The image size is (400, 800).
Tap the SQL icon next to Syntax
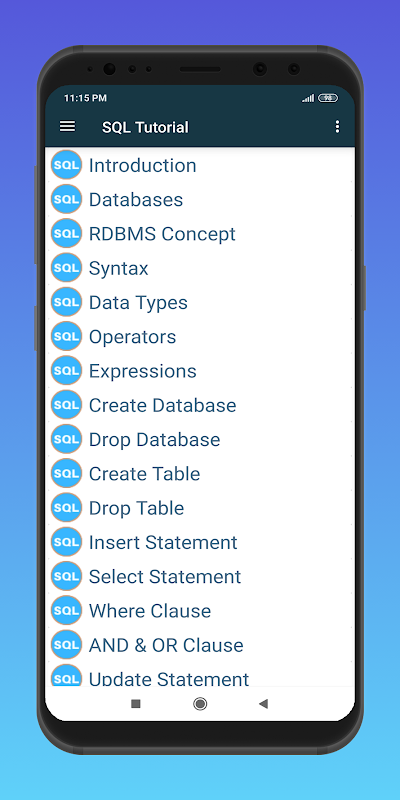click(66, 268)
